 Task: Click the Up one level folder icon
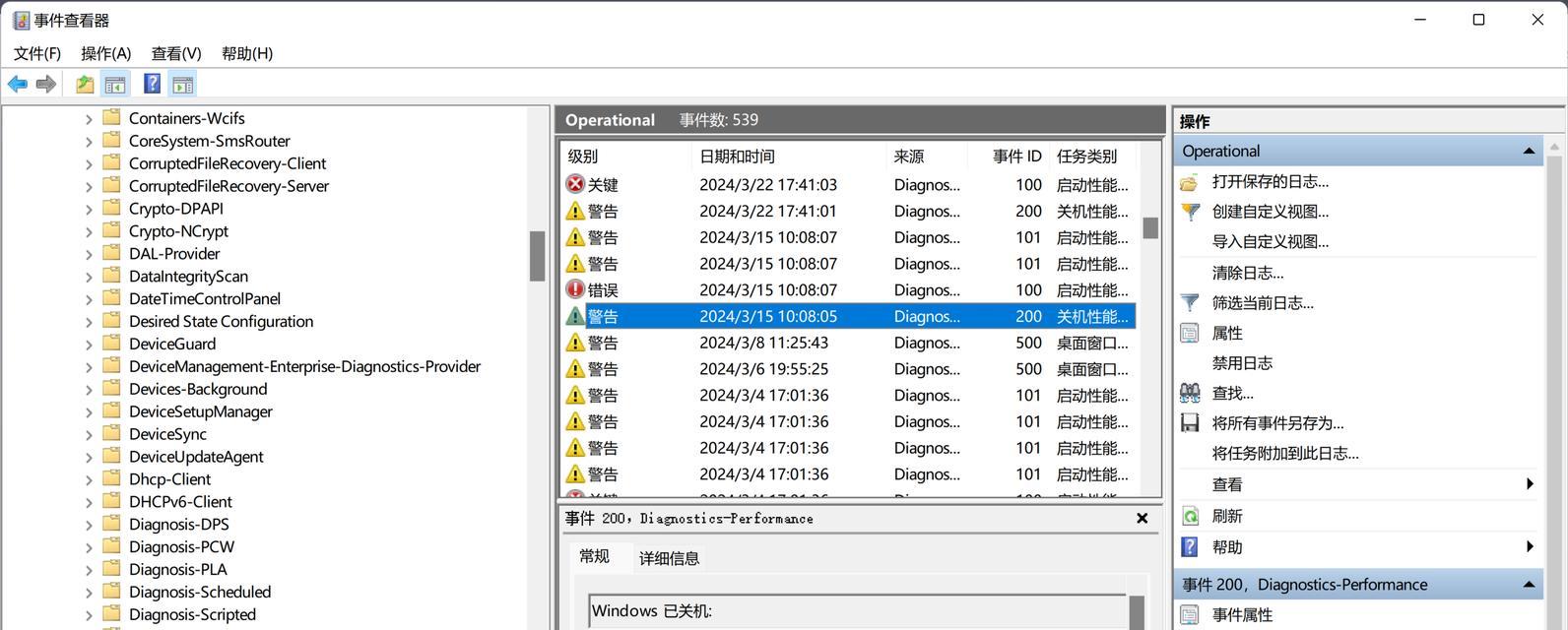(85, 85)
